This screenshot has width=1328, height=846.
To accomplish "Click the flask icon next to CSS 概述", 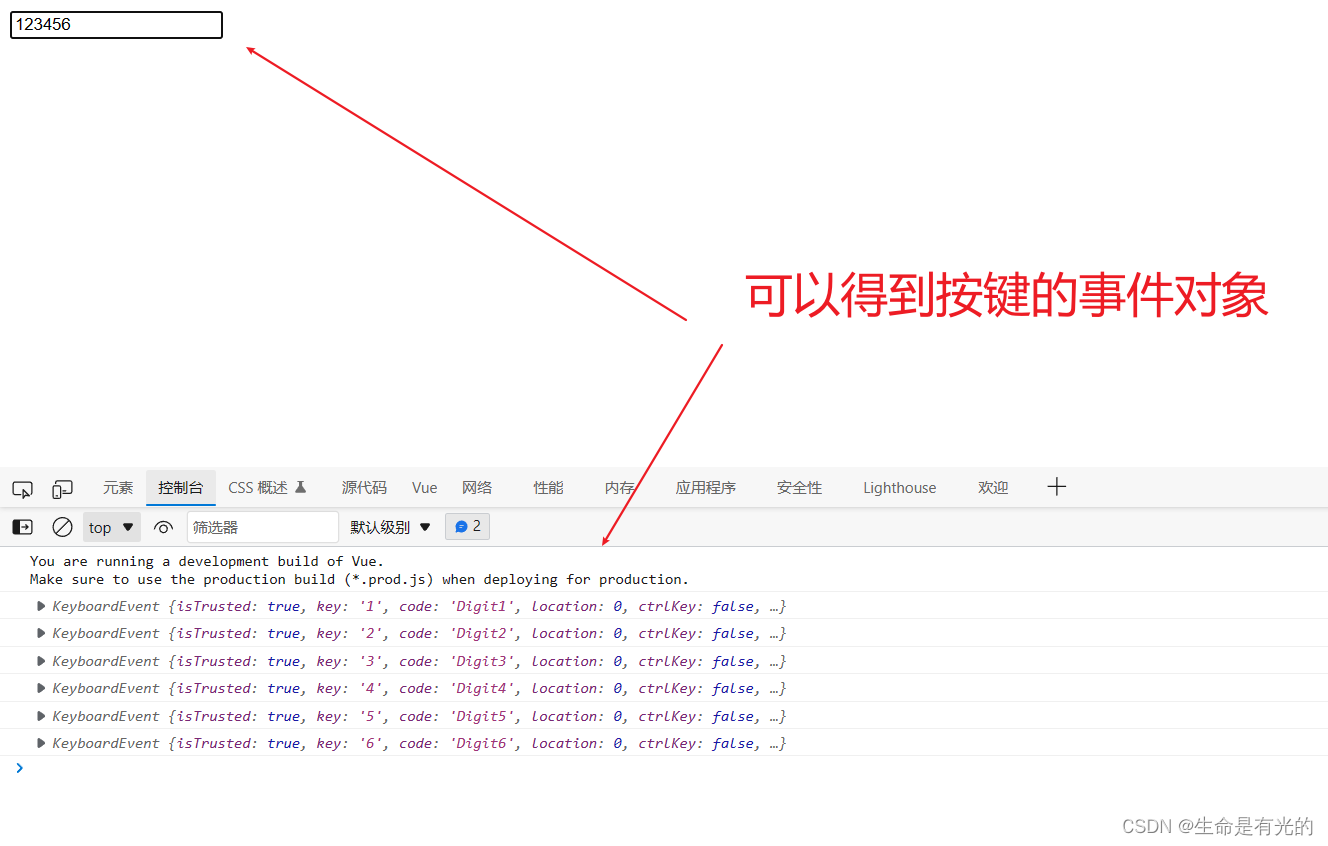I will click(301, 487).
